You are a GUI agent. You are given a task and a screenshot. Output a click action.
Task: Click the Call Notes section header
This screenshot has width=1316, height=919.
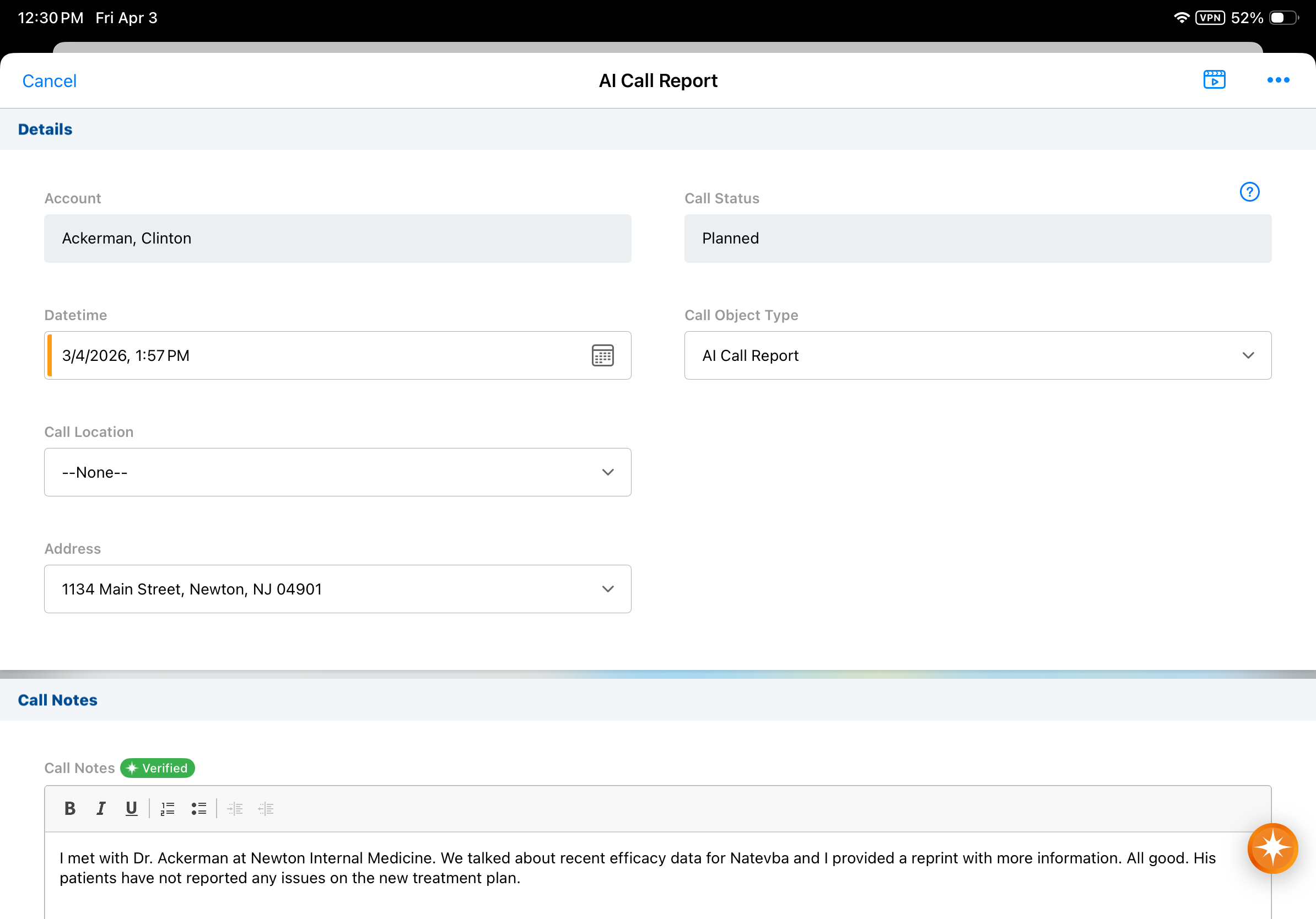57,700
